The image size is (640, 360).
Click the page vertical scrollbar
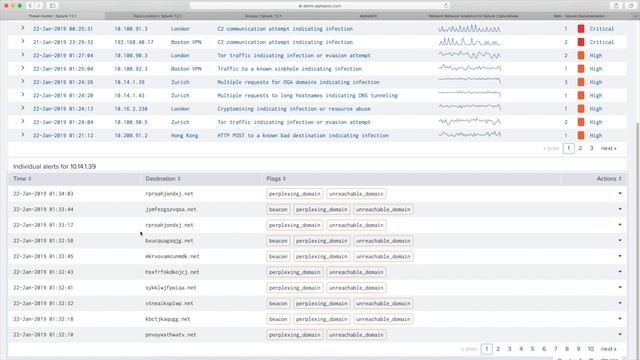click(x=637, y=241)
